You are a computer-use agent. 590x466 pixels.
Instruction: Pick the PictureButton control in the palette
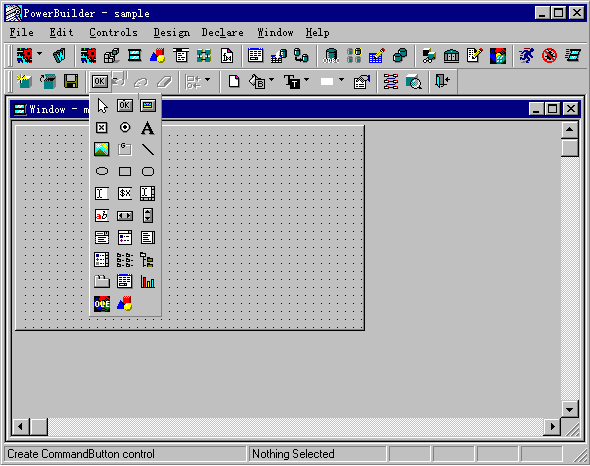148,105
